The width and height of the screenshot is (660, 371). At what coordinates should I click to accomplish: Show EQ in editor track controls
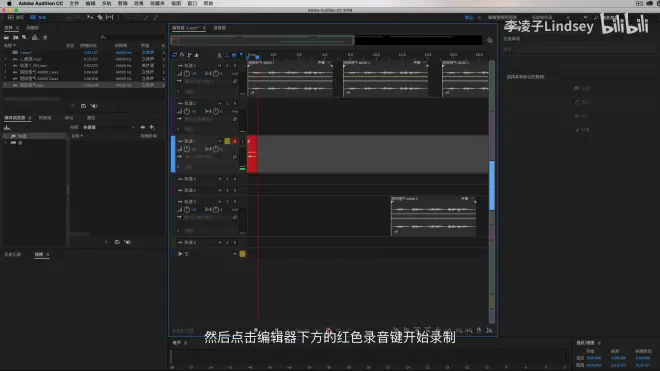pos(197,55)
